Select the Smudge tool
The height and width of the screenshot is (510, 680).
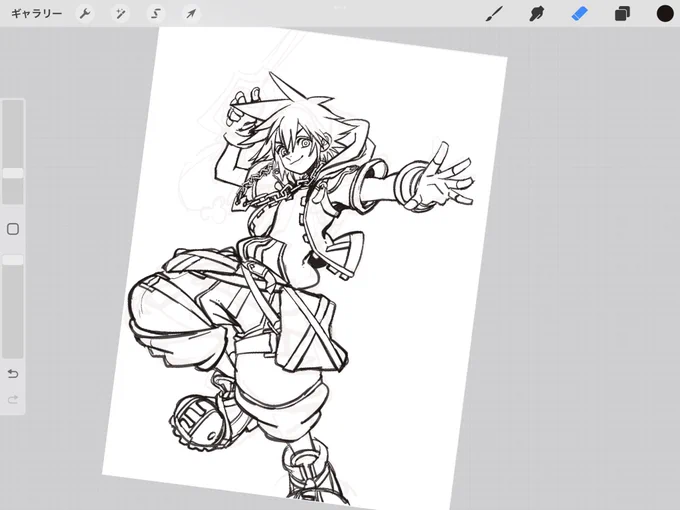coord(537,14)
